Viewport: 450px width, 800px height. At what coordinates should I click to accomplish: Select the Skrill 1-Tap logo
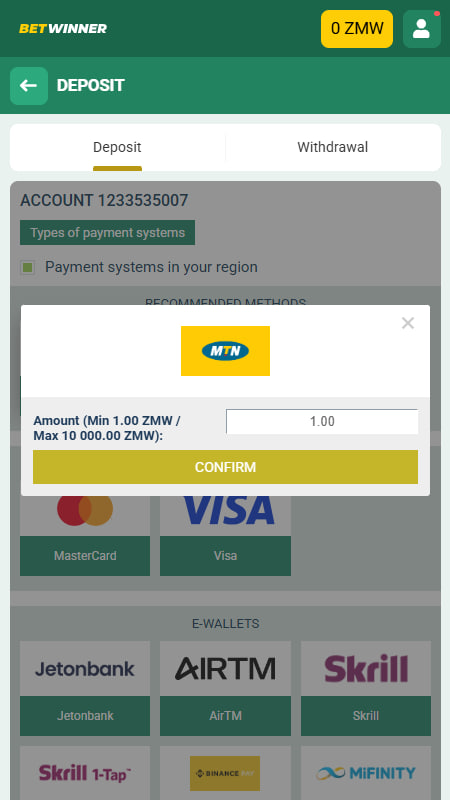pyautogui.click(x=85, y=773)
